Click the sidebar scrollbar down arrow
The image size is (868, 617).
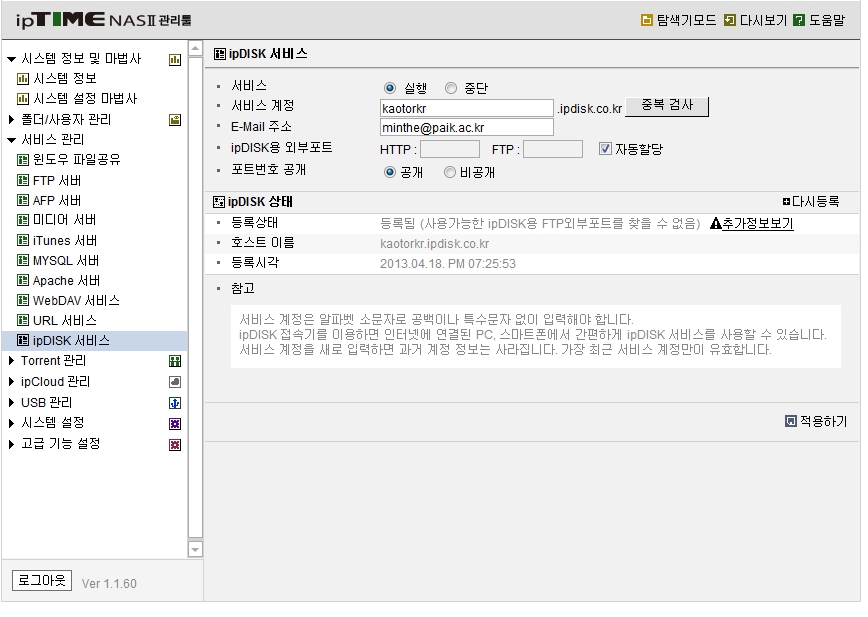(195, 549)
